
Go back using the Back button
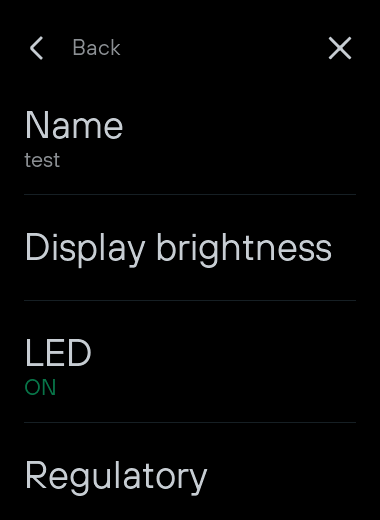pyautogui.click(x=75, y=48)
